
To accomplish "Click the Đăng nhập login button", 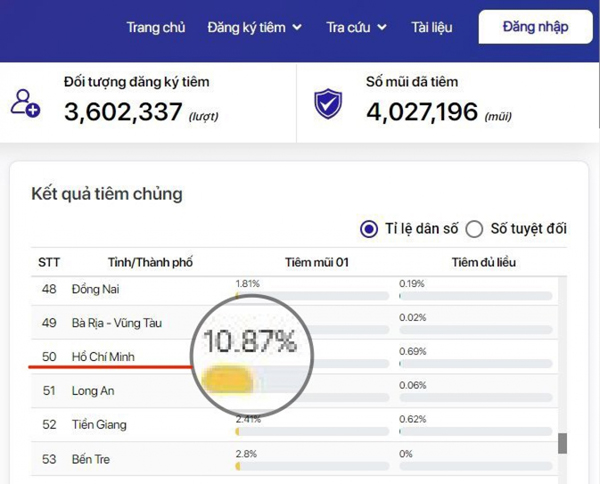I will tap(535, 27).
